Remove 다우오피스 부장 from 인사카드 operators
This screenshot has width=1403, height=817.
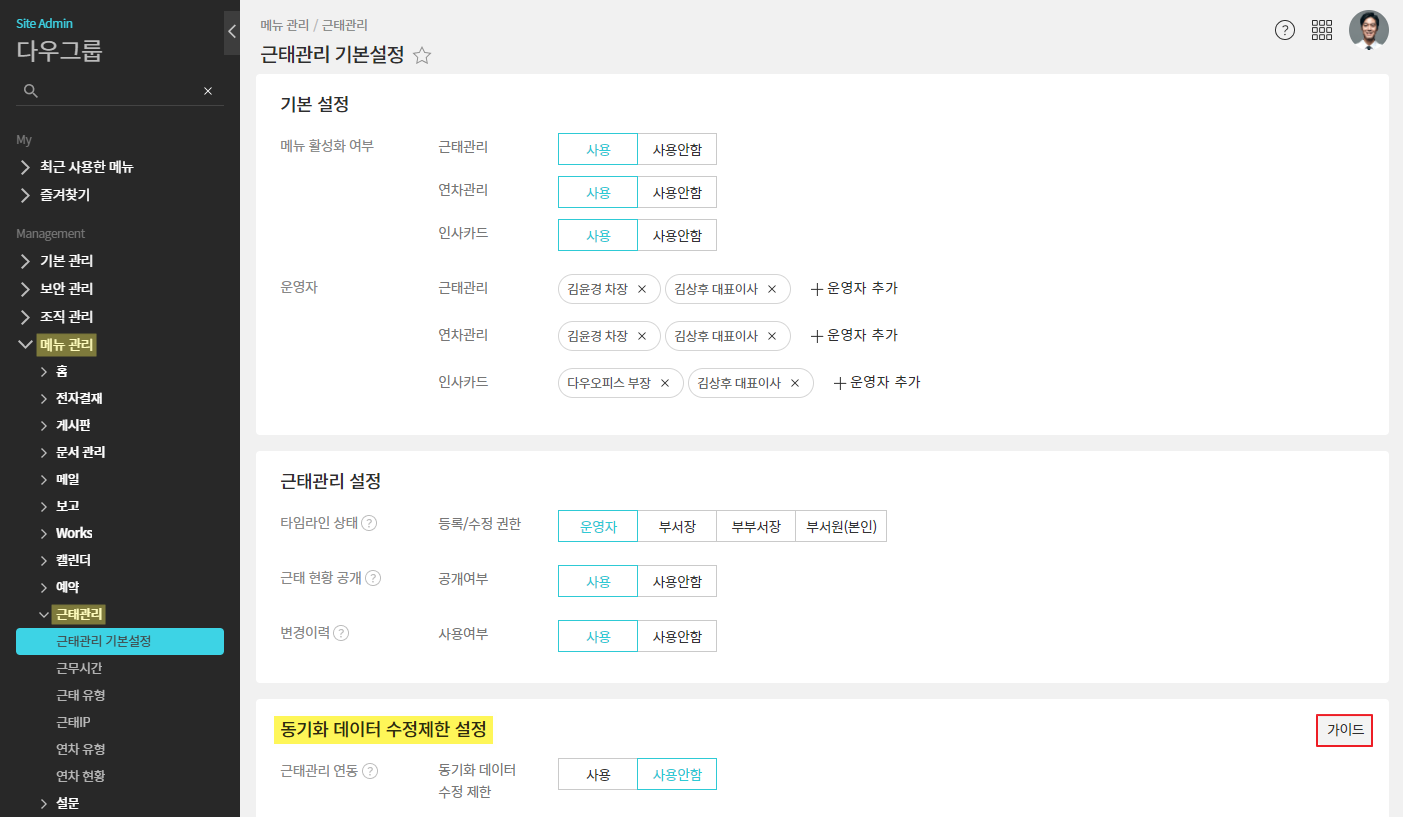(x=664, y=383)
